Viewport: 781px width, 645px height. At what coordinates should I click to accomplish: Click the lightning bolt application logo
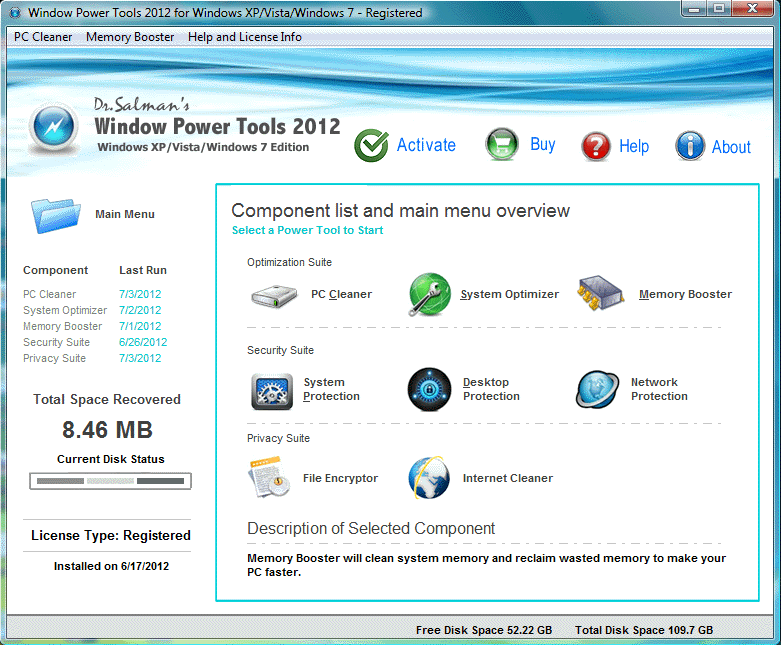coord(54,127)
